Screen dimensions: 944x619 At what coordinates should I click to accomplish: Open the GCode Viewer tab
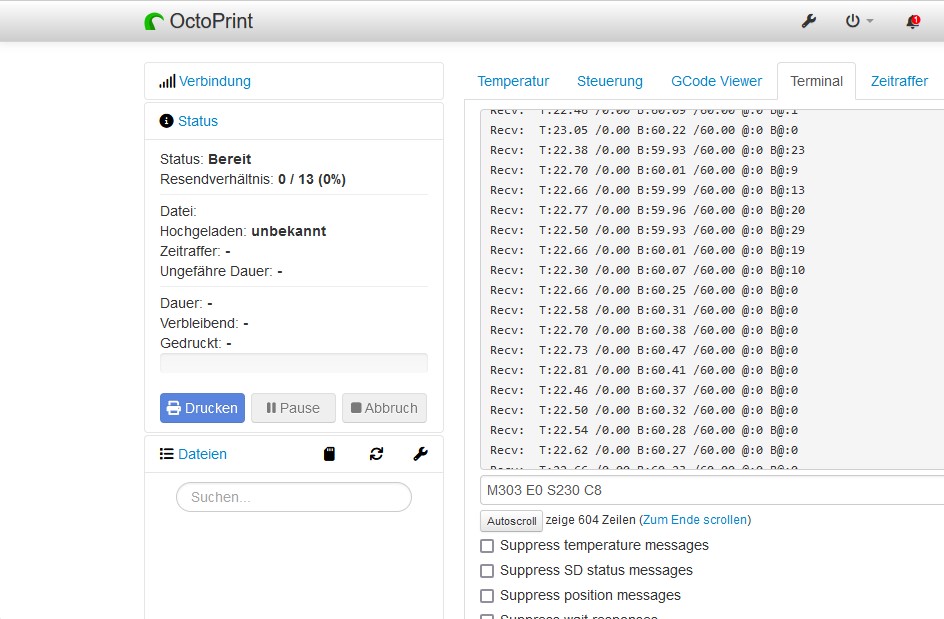click(x=716, y=81)
